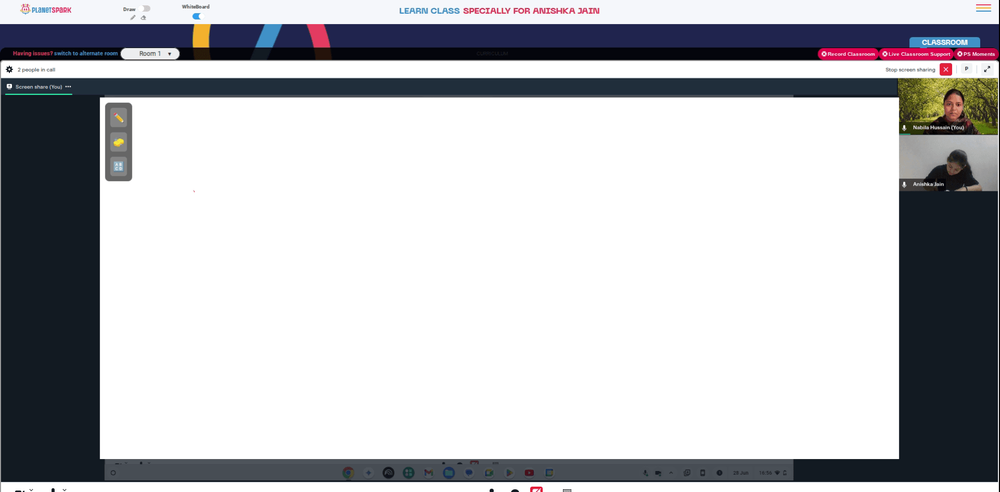
Task: Open the grid tool below the eraser
Action: coord(119,166)
